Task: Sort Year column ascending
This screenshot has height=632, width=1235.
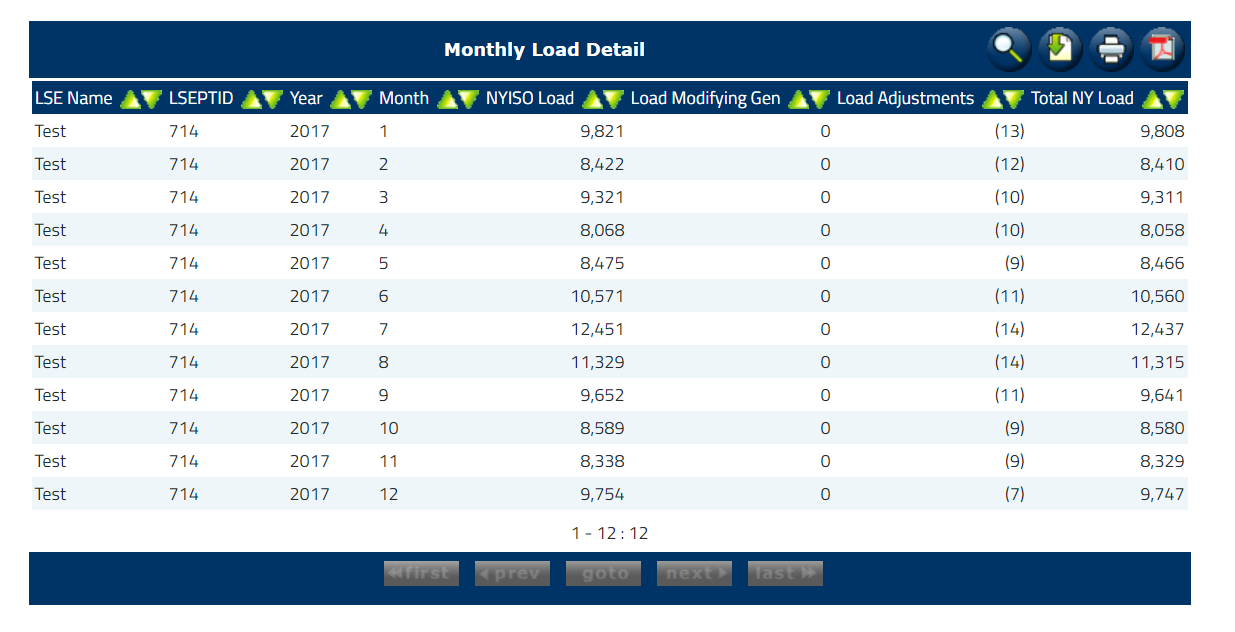Action: tap(340, 99)
